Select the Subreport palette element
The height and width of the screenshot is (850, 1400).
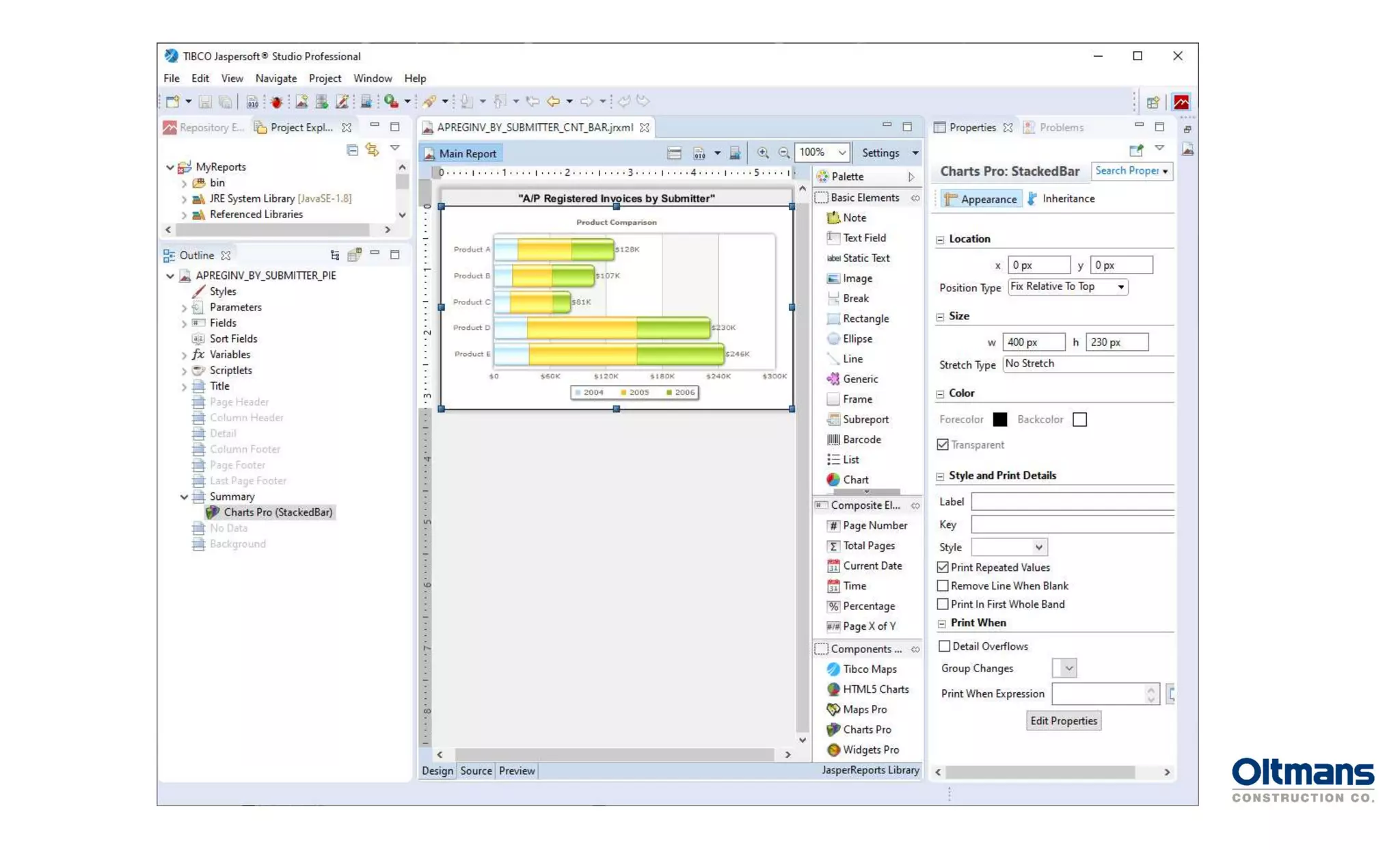click(x=865, y=419)
